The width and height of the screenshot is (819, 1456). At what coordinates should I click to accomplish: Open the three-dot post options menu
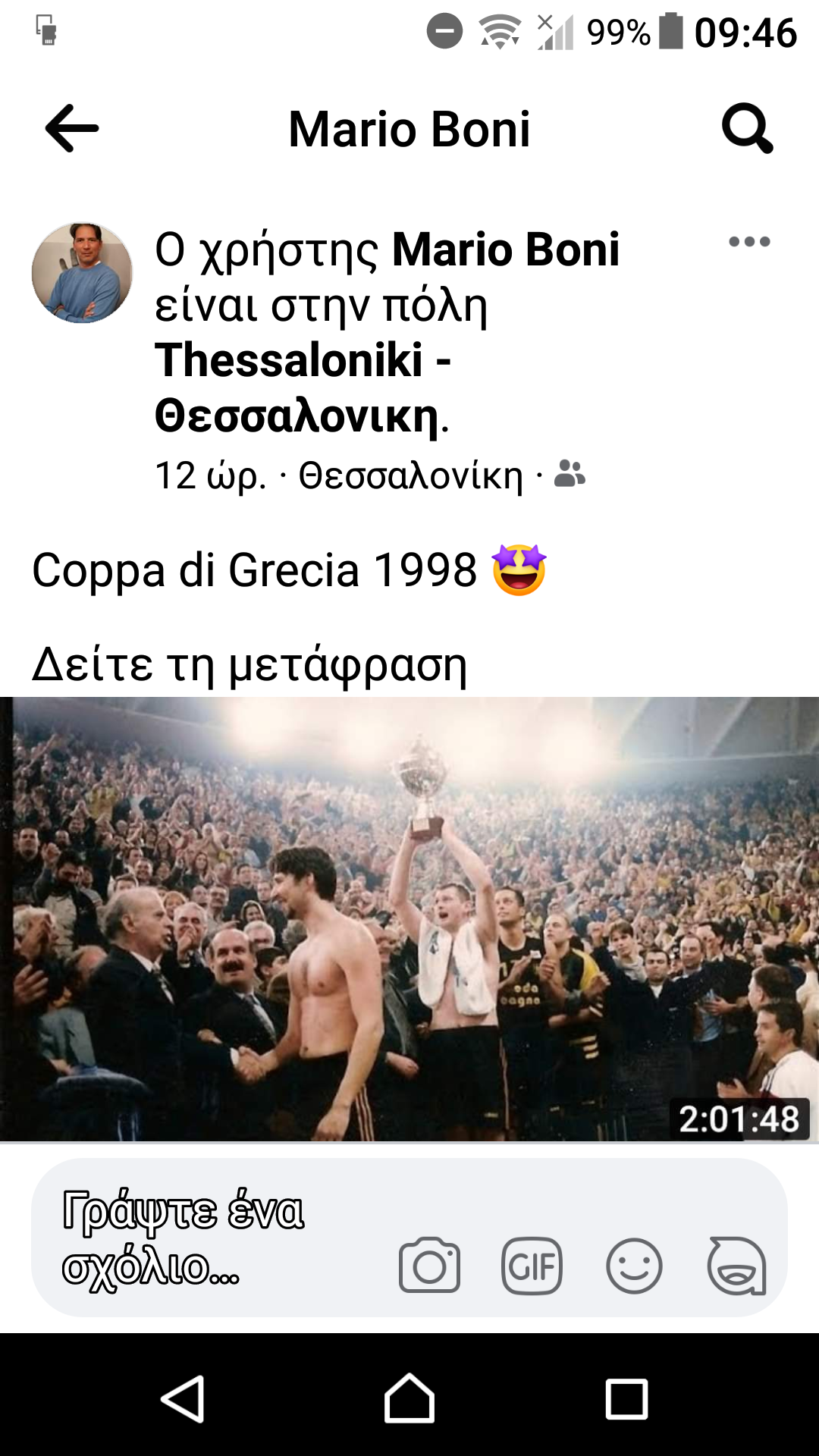(x=749, y=242)
